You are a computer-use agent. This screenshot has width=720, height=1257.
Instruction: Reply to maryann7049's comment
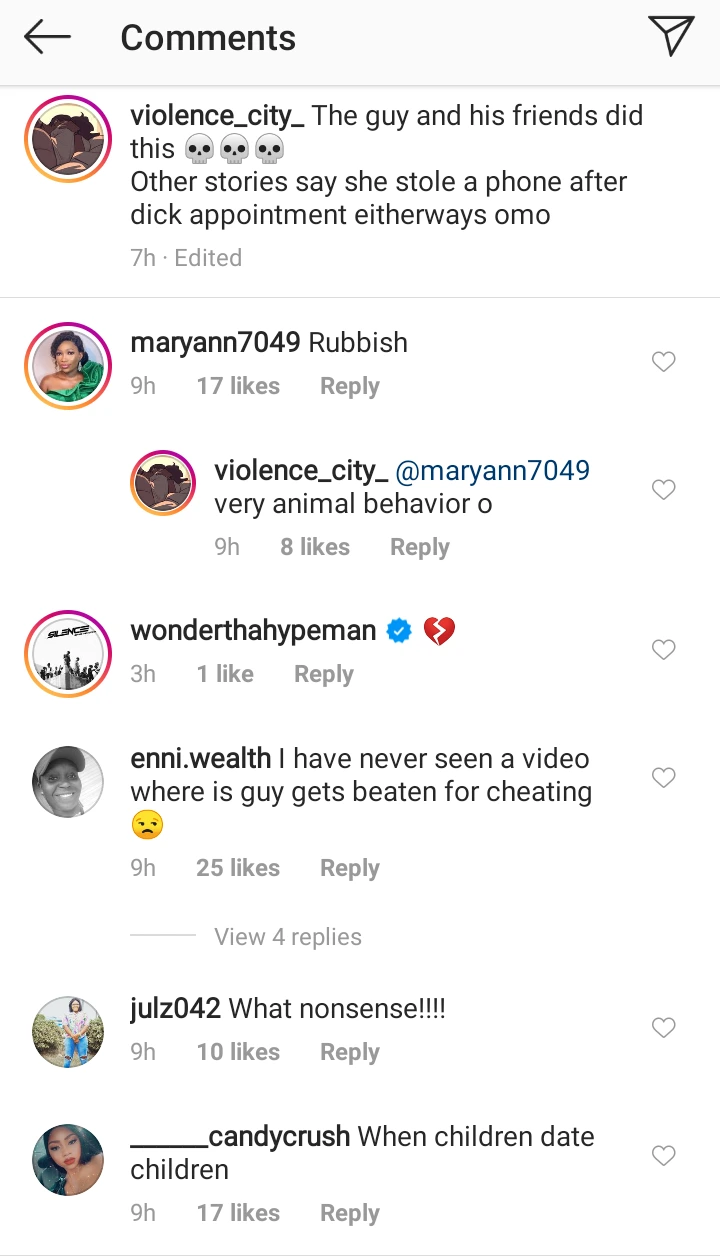[349, 386]
